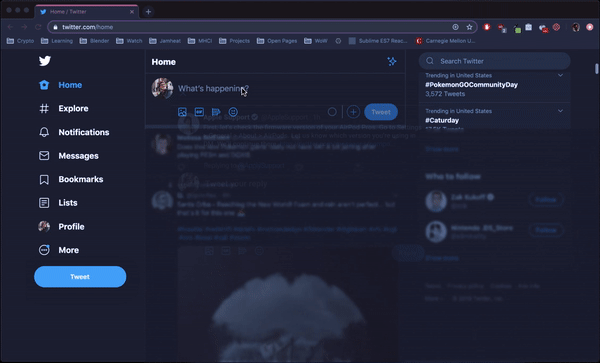The image size is (600, 363).
Task: Open #PokemonGOCommunityDay trend
Action: (471, 85)
